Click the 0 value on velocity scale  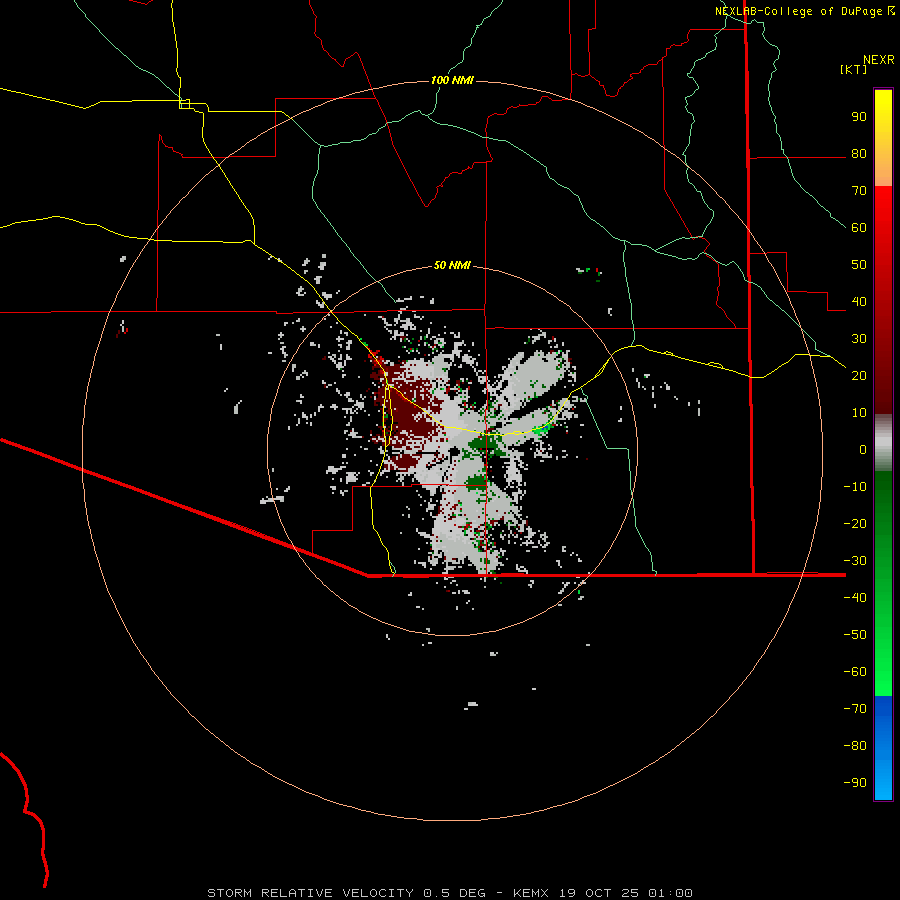click(x=863, y=450)
